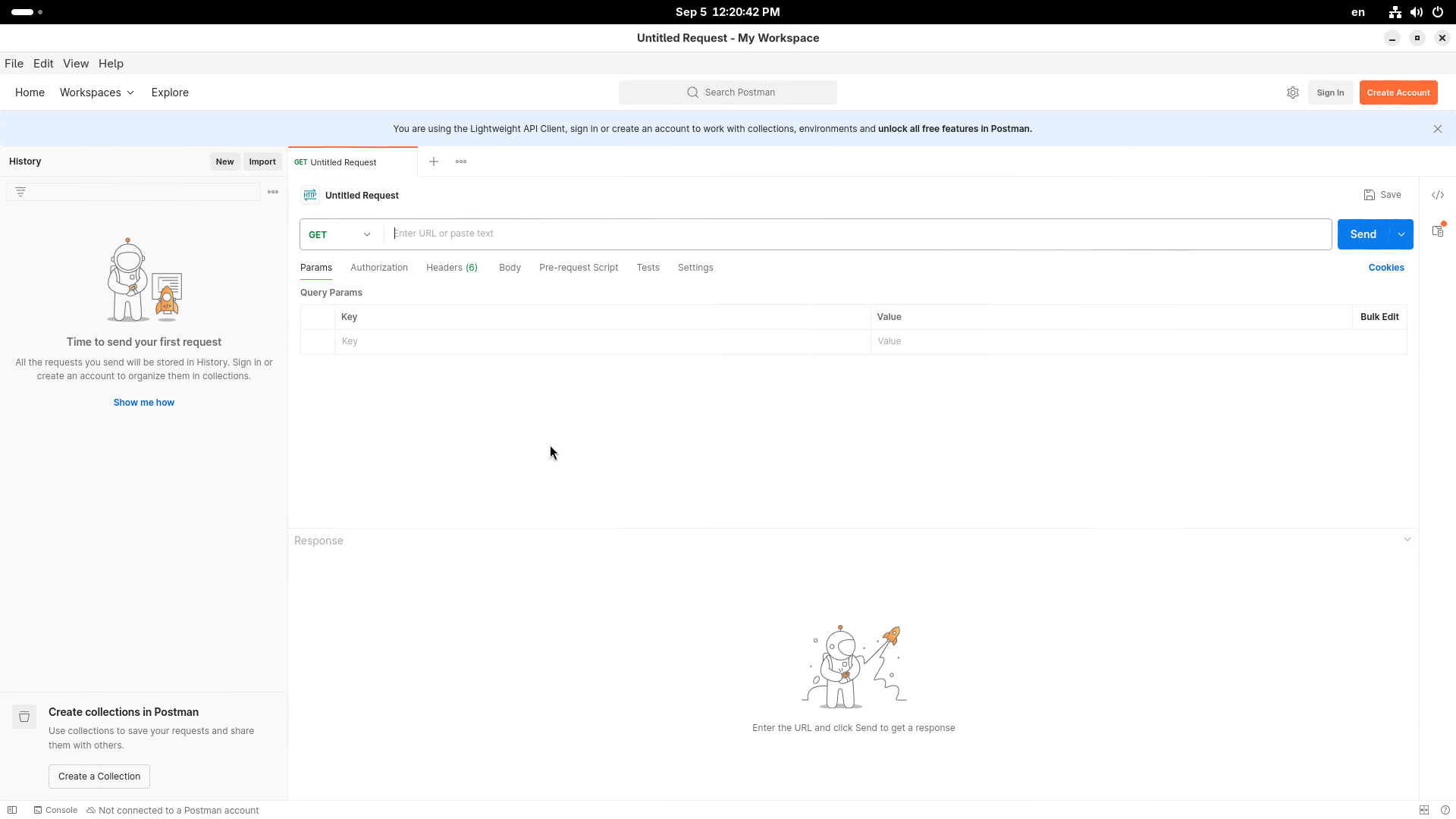Open the Pre-request Script tab

pyautogui.click(x=579, y=268)
